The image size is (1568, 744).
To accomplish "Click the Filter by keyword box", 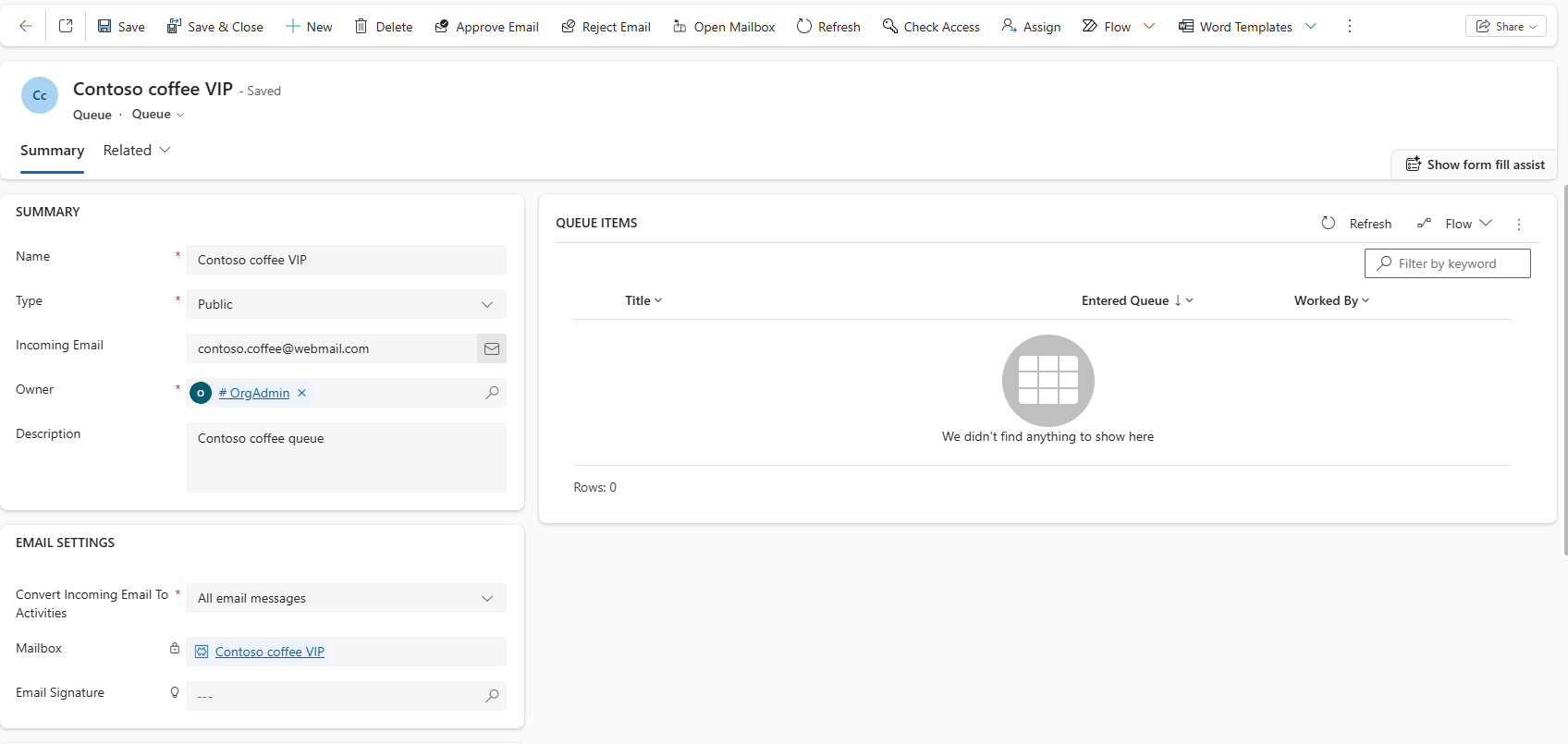I will [1448, 263].
